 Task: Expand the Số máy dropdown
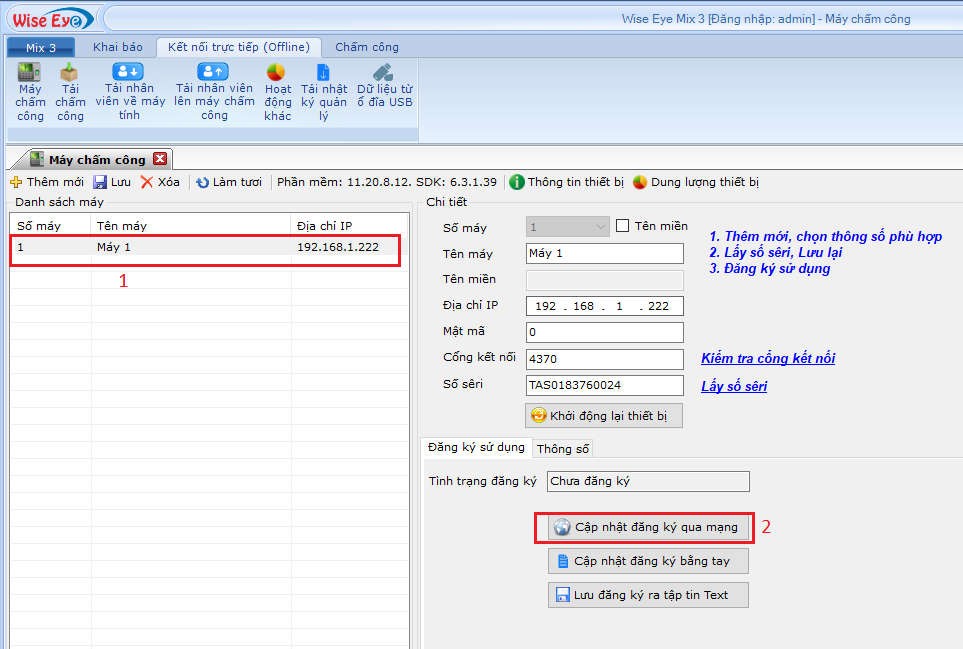600,227
